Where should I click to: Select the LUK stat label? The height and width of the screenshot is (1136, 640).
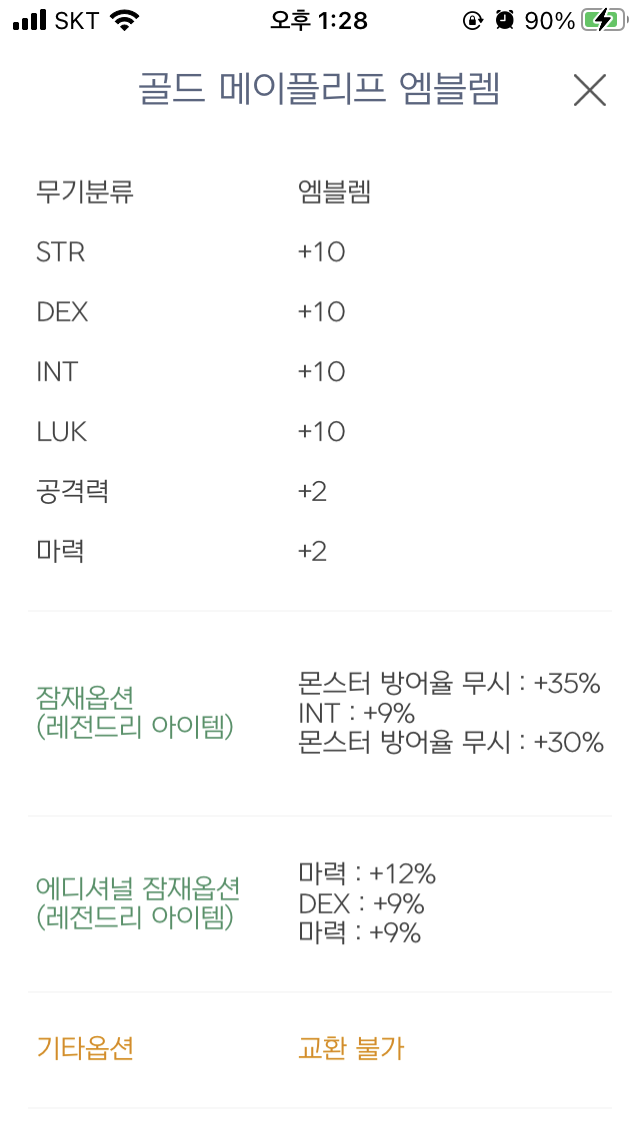coord(62,432)
